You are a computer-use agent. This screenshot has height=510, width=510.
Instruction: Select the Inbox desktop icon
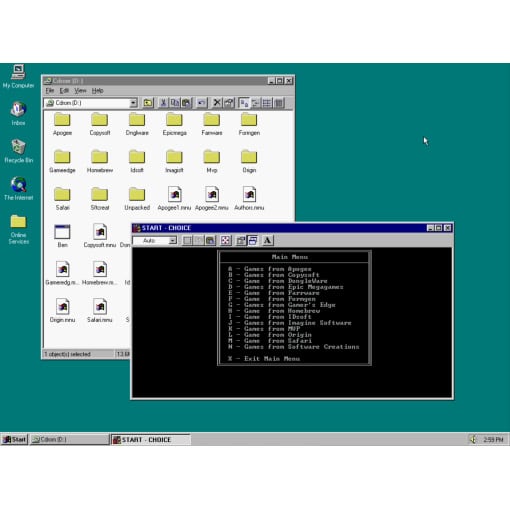tap(18, 114)
